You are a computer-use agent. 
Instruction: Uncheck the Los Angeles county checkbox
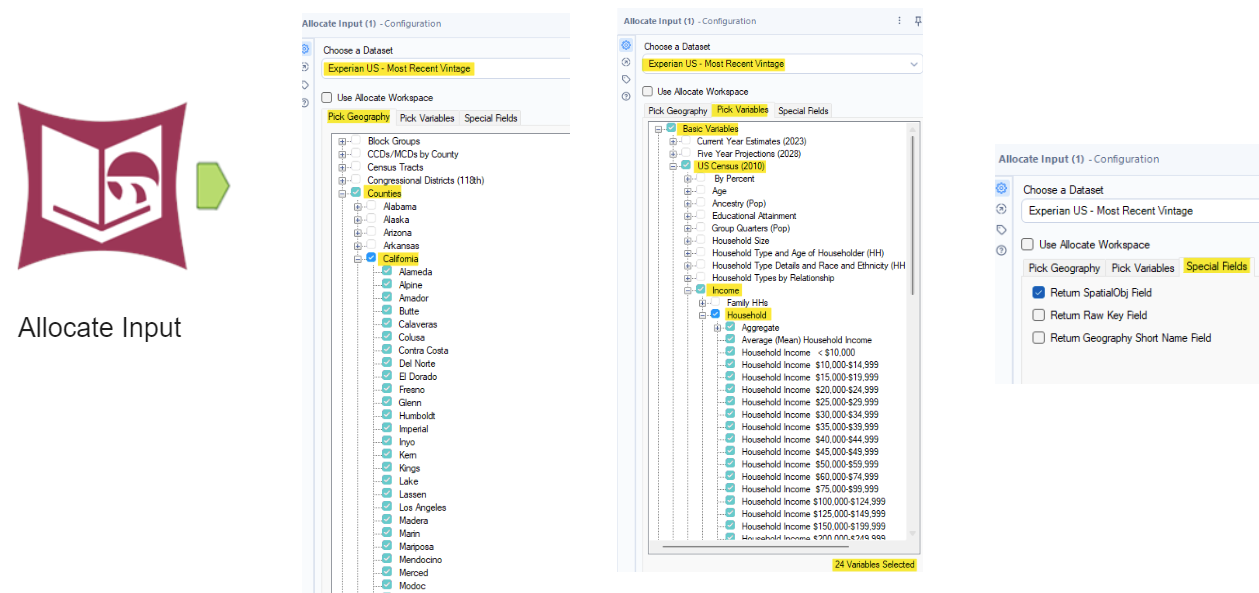(387, 507)
